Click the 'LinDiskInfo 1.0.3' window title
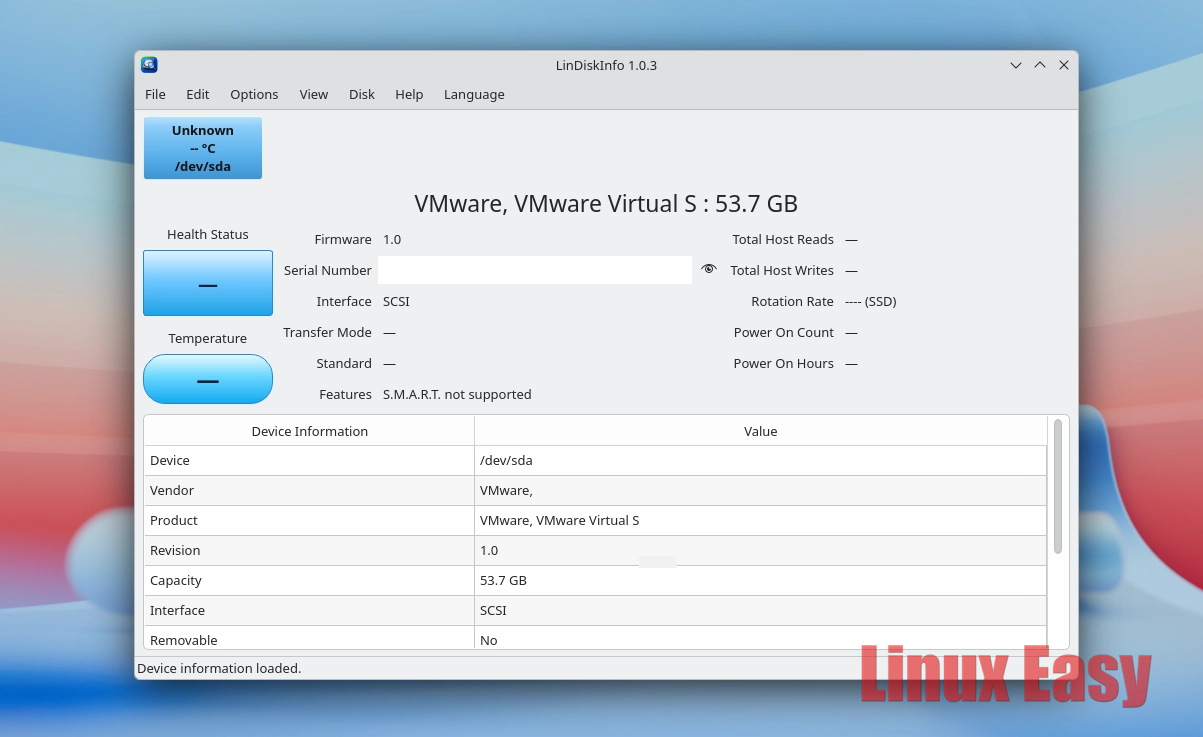The width and height of the screenshot is (1203, 737). pos(606,65)
